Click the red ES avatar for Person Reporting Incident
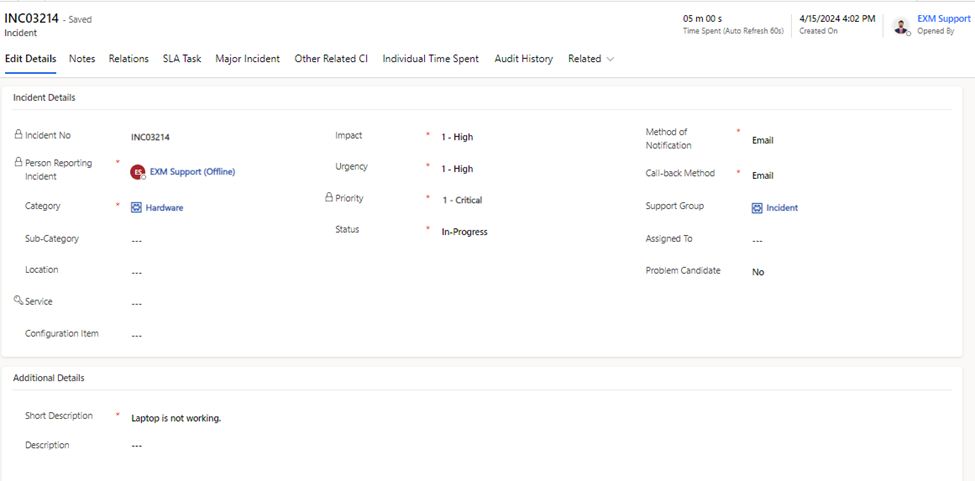The height and width of the screenshot is (481, 975). pyautogui.click(x=137, y=172)
